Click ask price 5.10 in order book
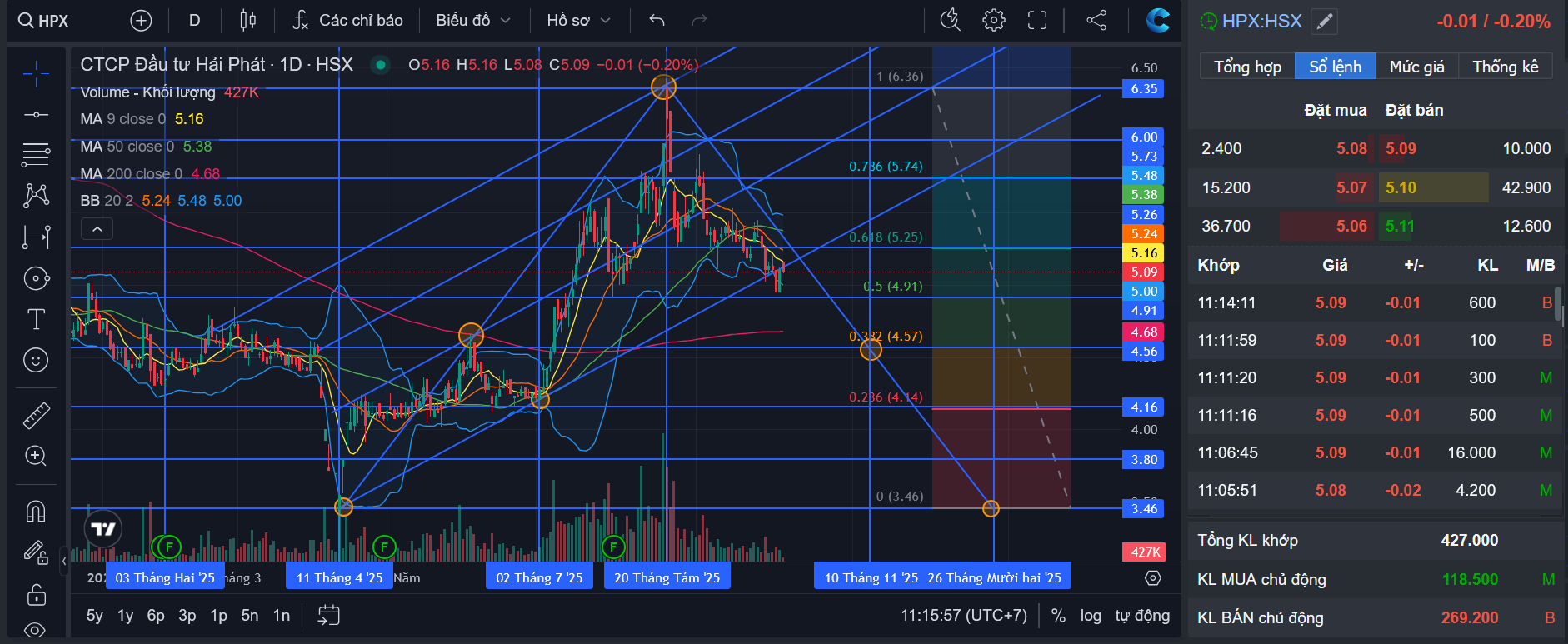This screenshot has height=644, width=1568. coord(1401,188)
